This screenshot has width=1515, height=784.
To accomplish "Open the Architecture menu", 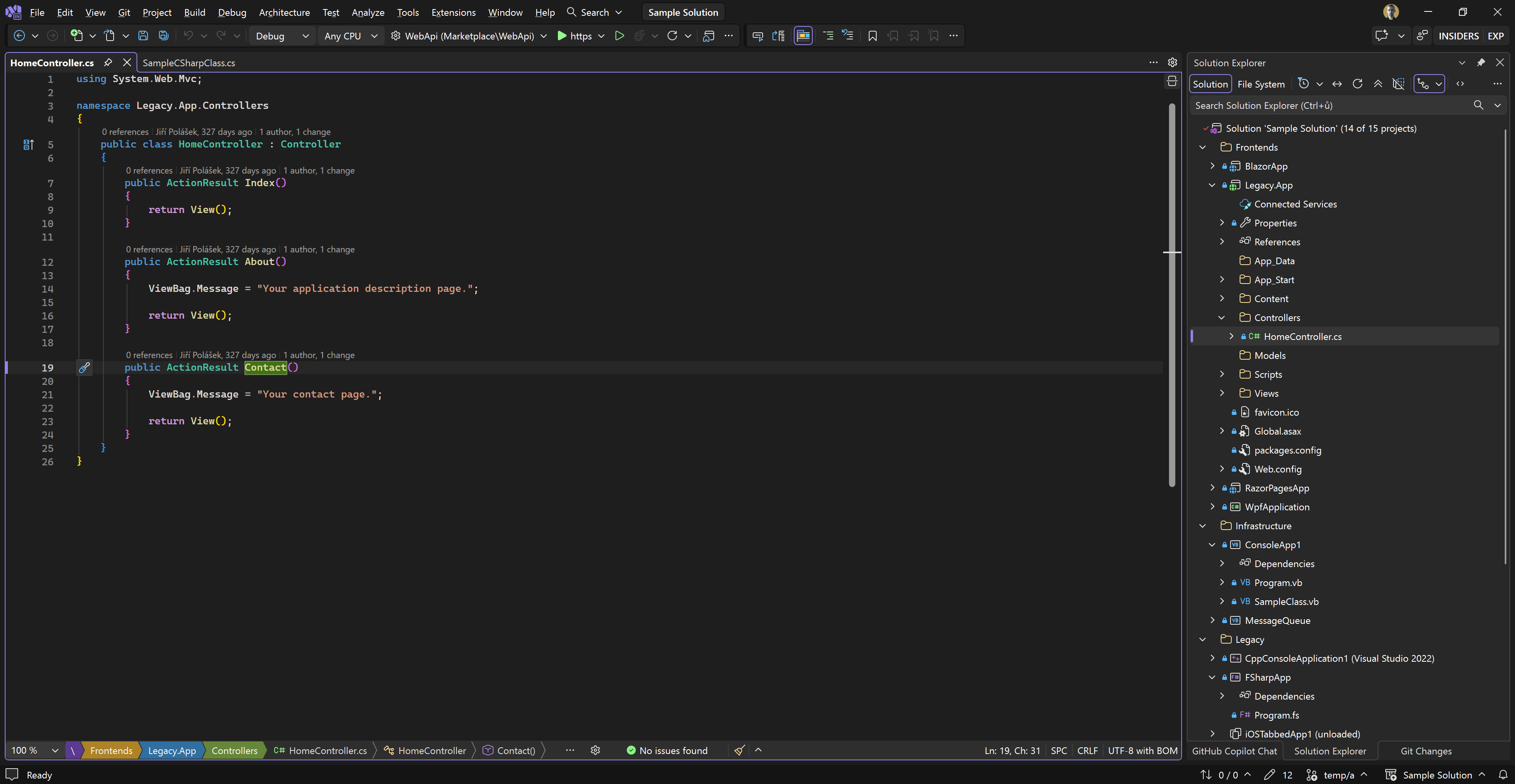I will pos(284,12).
